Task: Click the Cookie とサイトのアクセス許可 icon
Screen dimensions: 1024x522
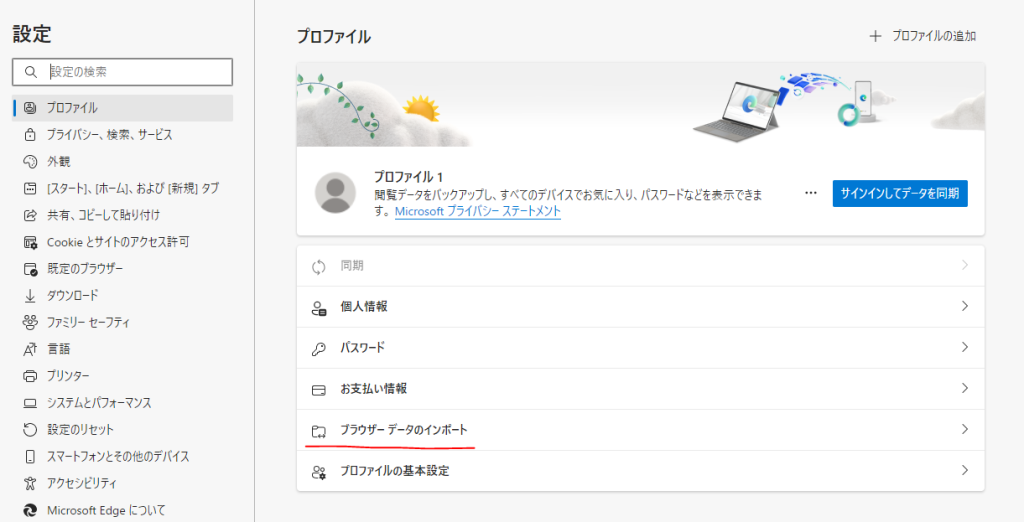Action: (x=30, y=242)
